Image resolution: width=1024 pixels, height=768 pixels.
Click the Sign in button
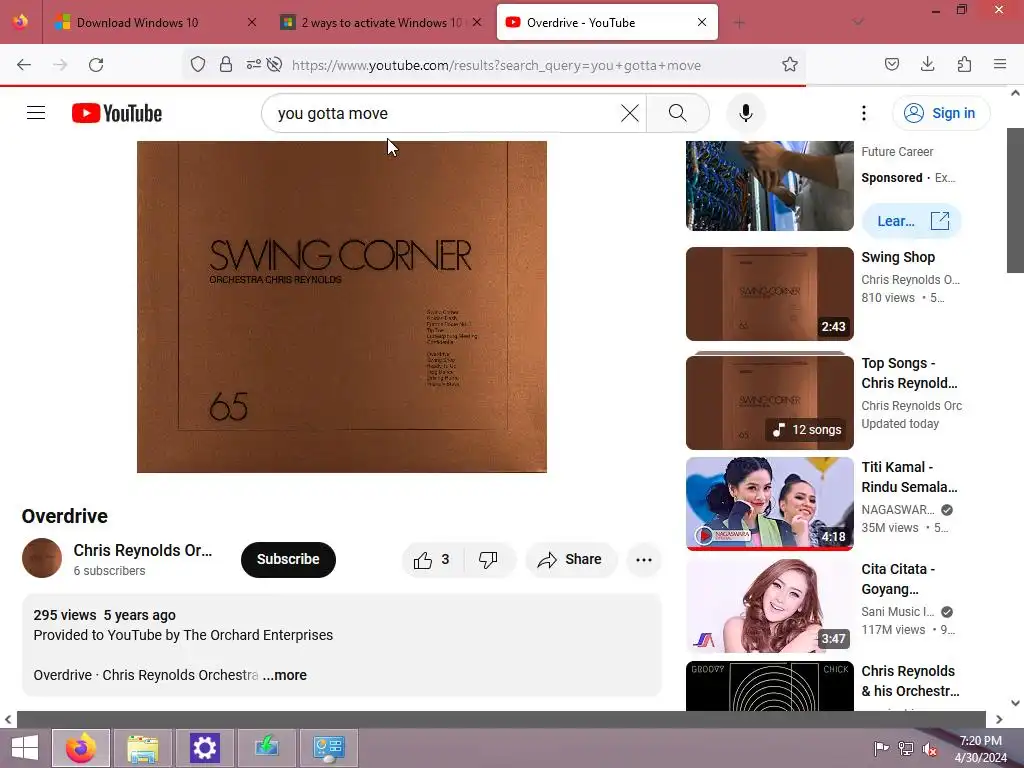940,113
